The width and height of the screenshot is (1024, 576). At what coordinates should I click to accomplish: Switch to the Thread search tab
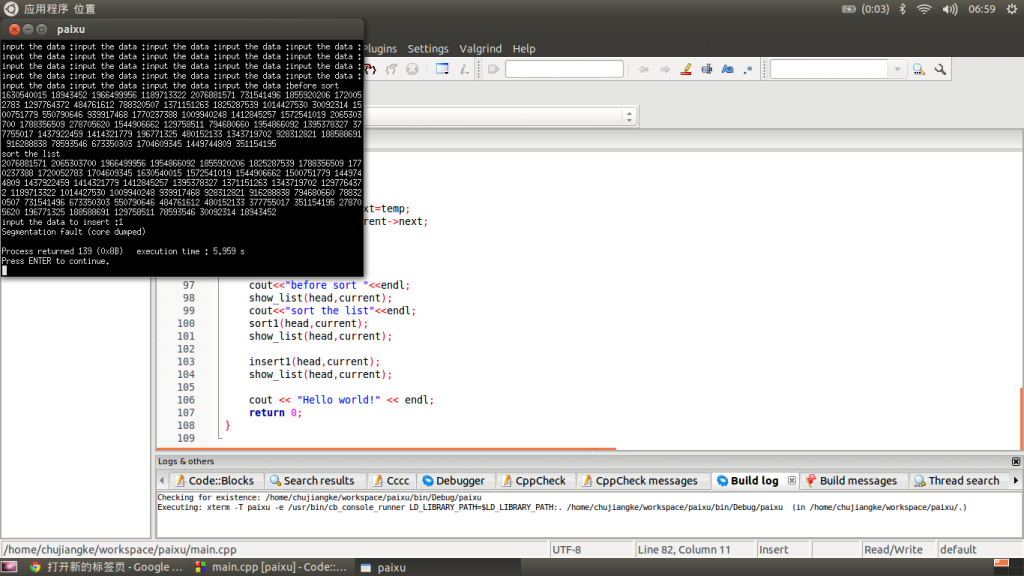957,481
